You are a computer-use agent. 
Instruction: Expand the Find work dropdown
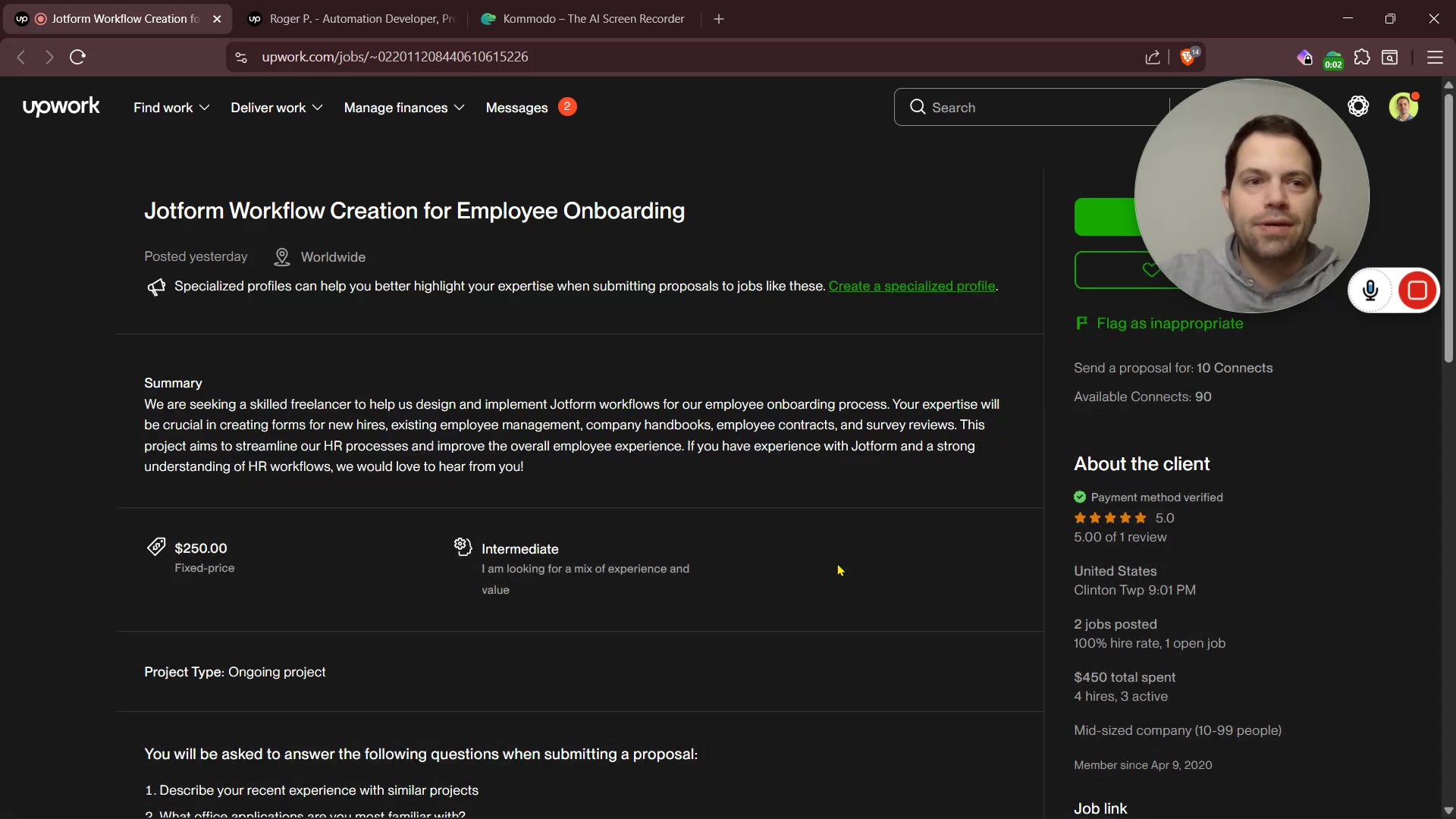171,108
